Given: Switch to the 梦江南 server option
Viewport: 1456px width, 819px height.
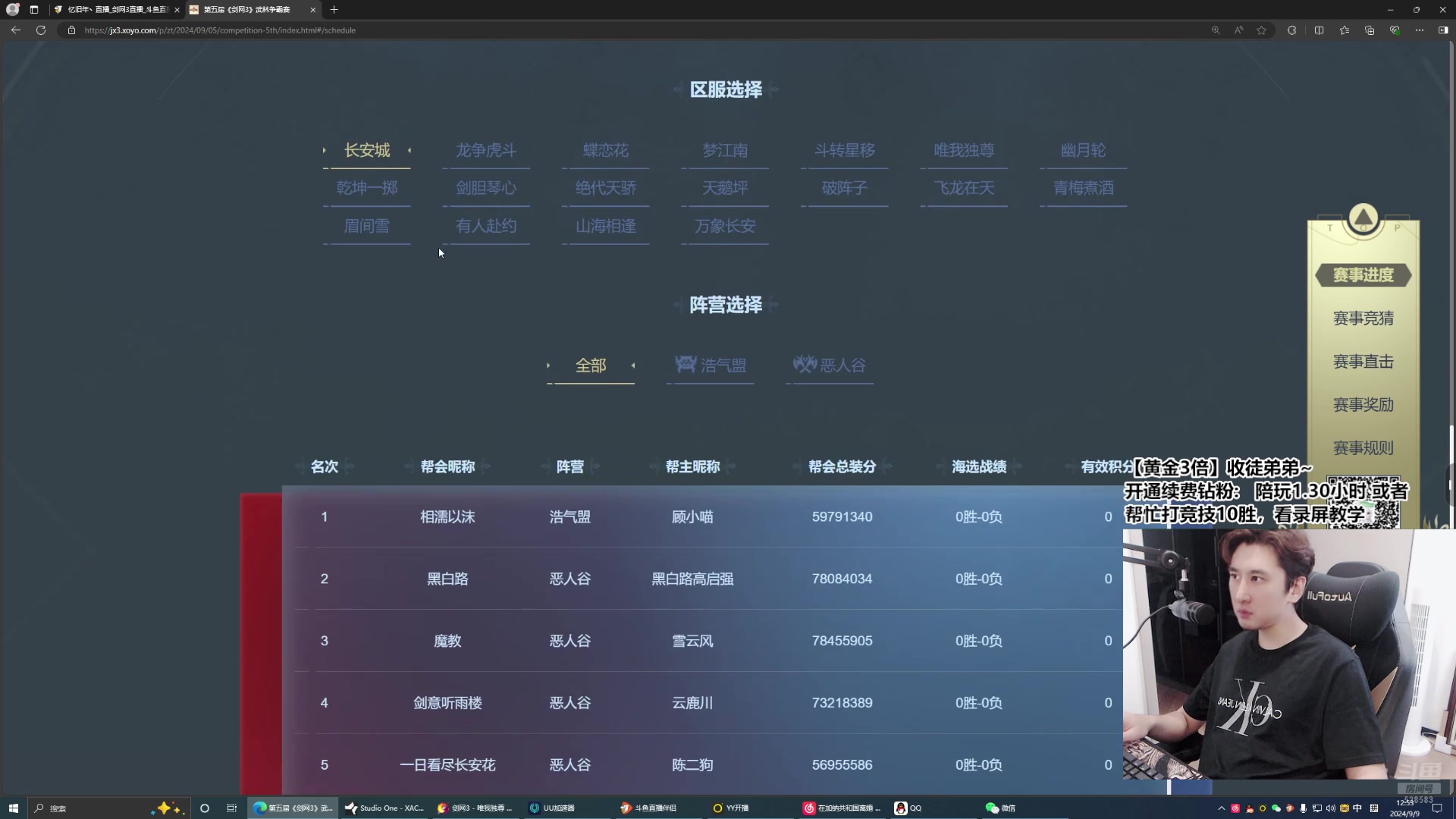Looking at the screenshot, I should pyautogui.click(x=725, y=149).
